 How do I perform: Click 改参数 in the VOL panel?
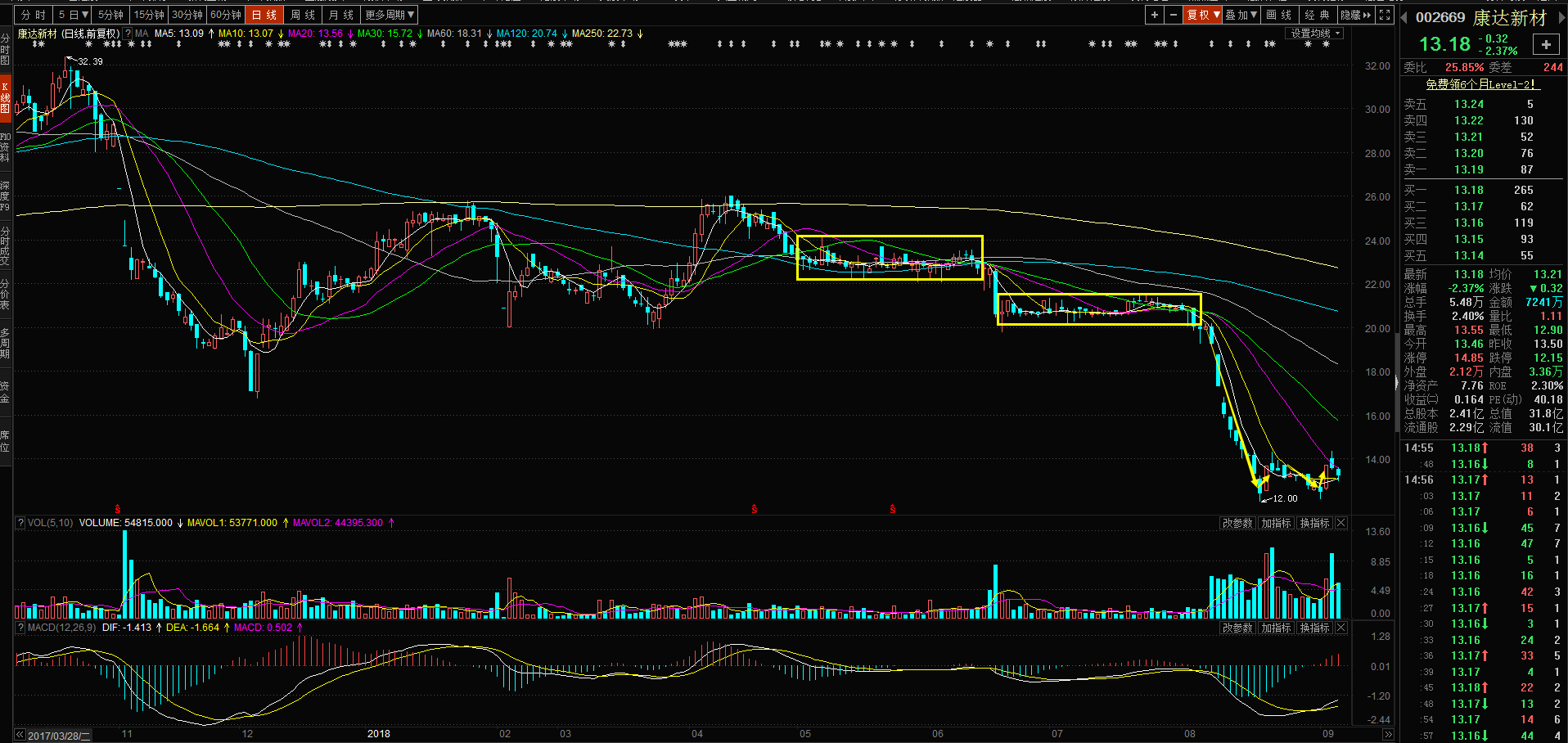[1237, 523]
